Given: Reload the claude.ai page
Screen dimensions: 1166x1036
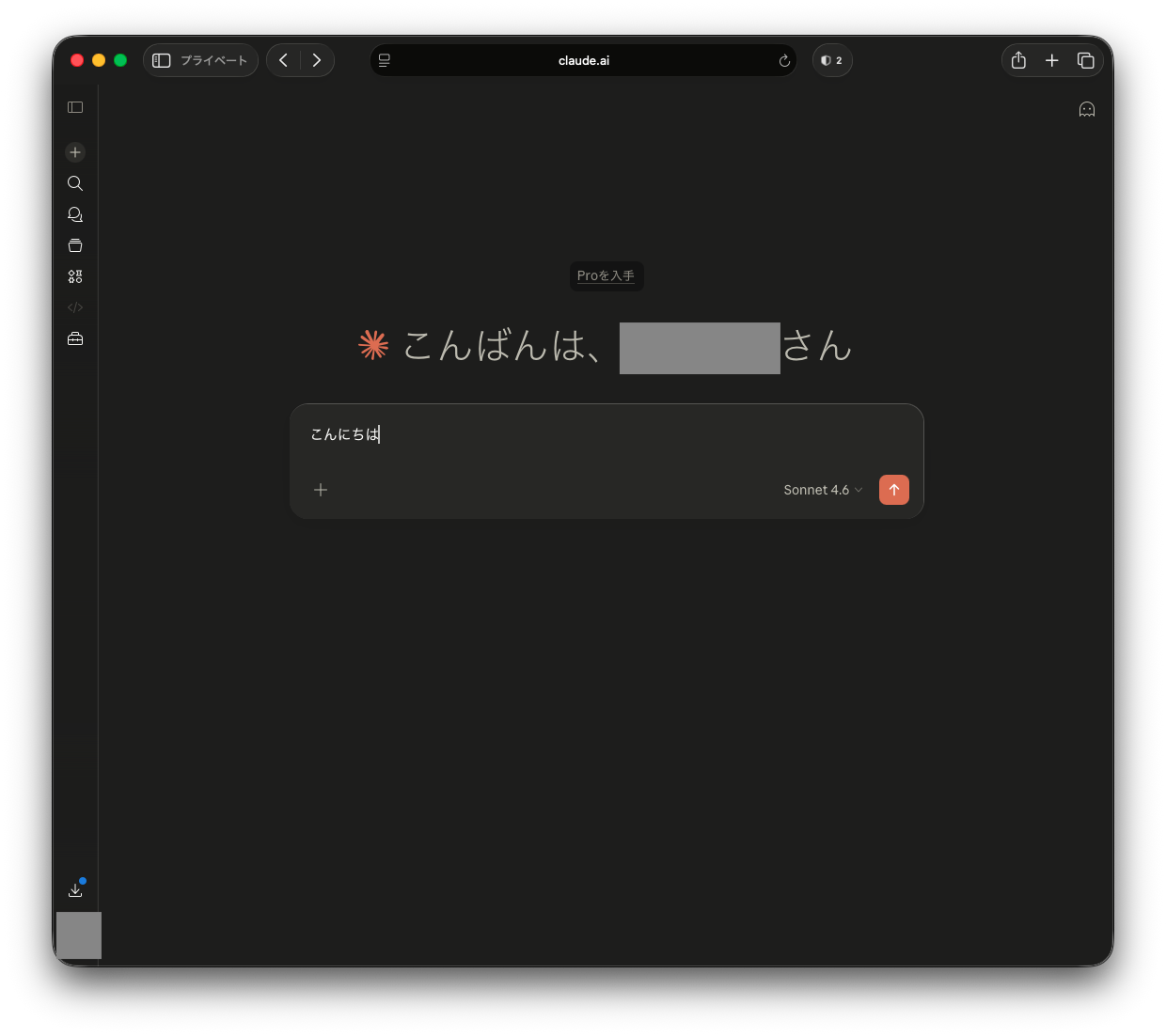Looking at the screenshot, I should tap(784, 61).
